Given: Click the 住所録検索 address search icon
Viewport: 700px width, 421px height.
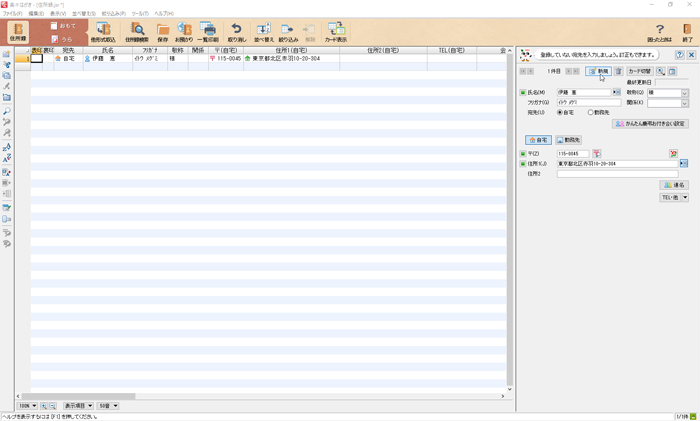Looking at the screenshot, I should (137, 32).
